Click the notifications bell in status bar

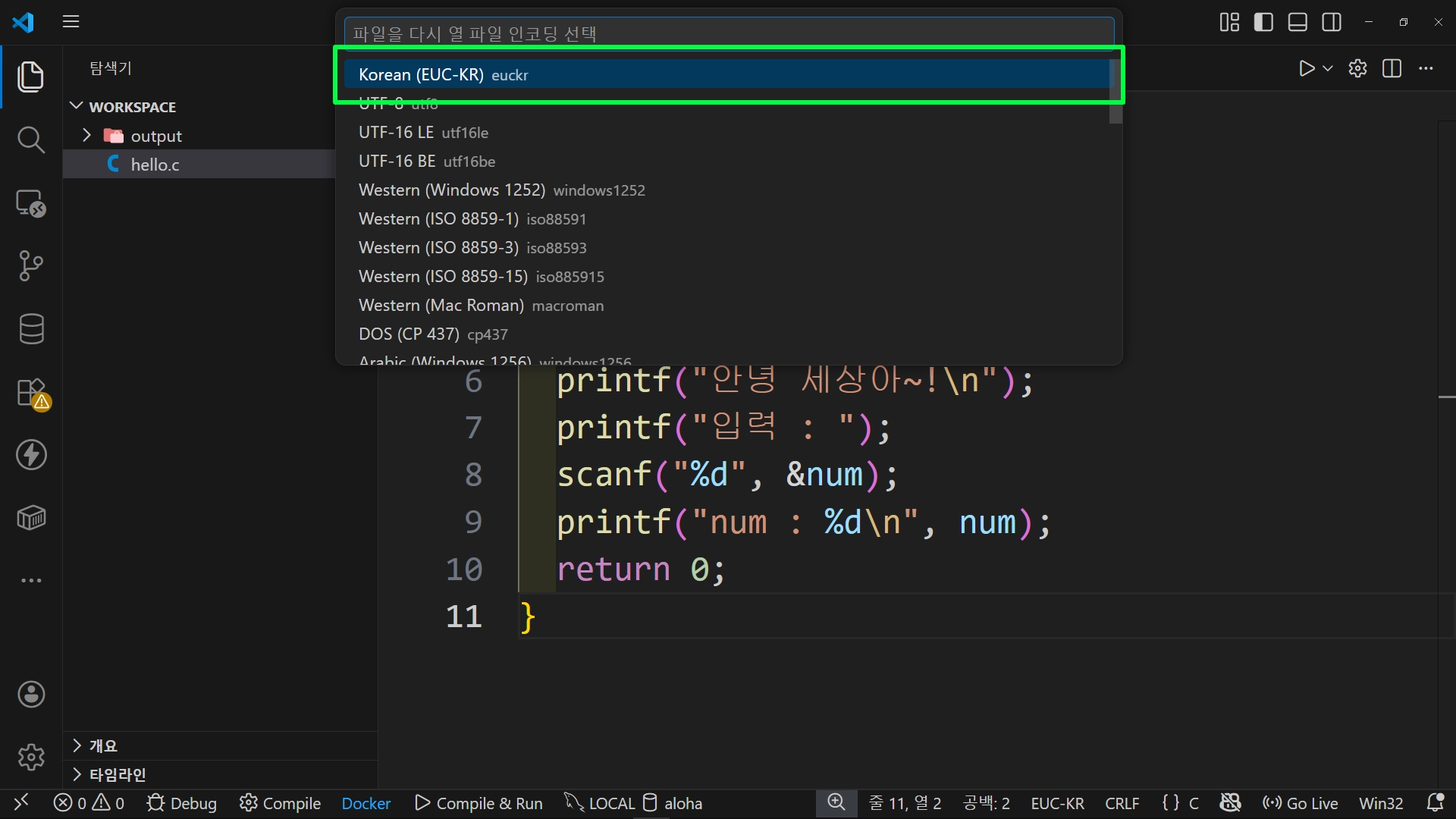[1435, 803]
